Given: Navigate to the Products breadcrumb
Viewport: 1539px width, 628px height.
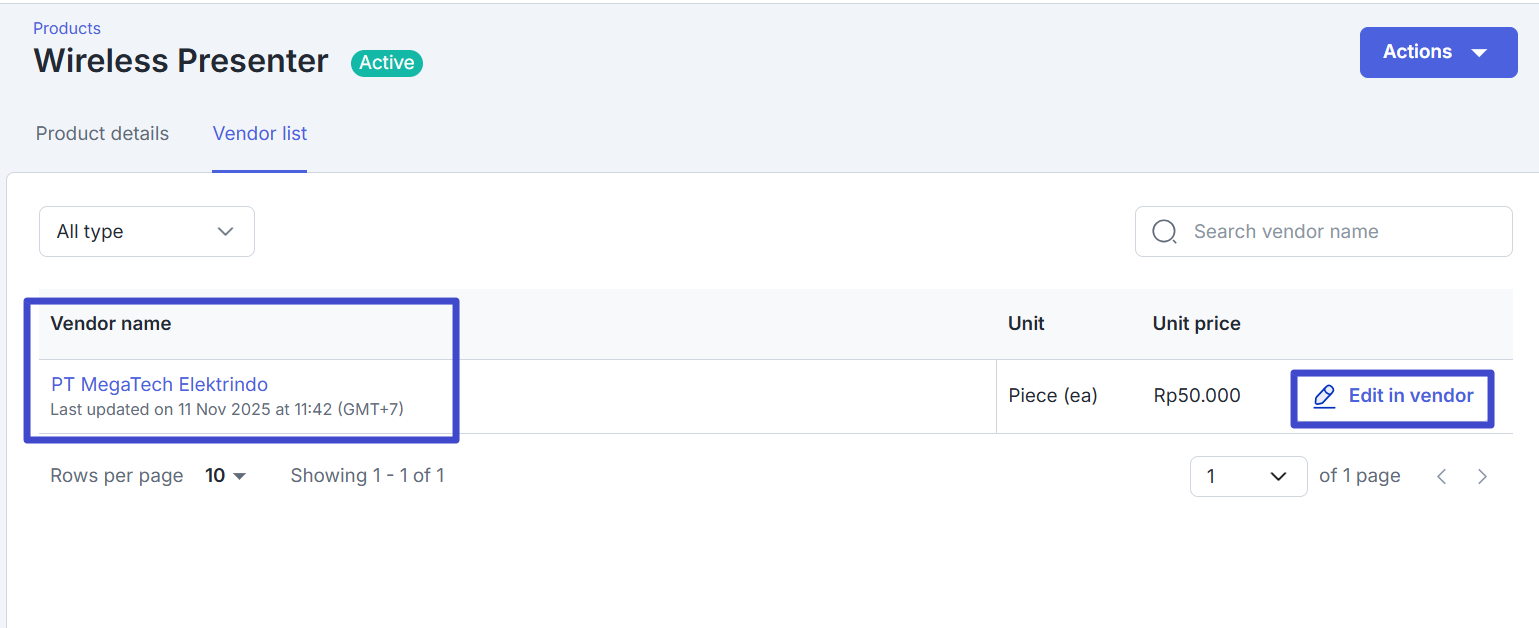Looking at the screenshot, I should (x=67, y=28).
